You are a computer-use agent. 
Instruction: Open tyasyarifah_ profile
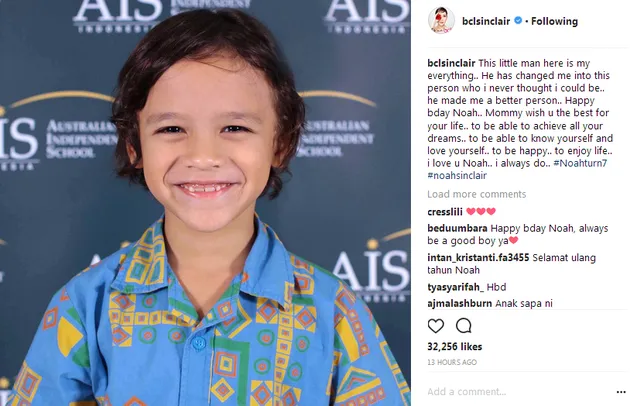(x=456, y=287)
